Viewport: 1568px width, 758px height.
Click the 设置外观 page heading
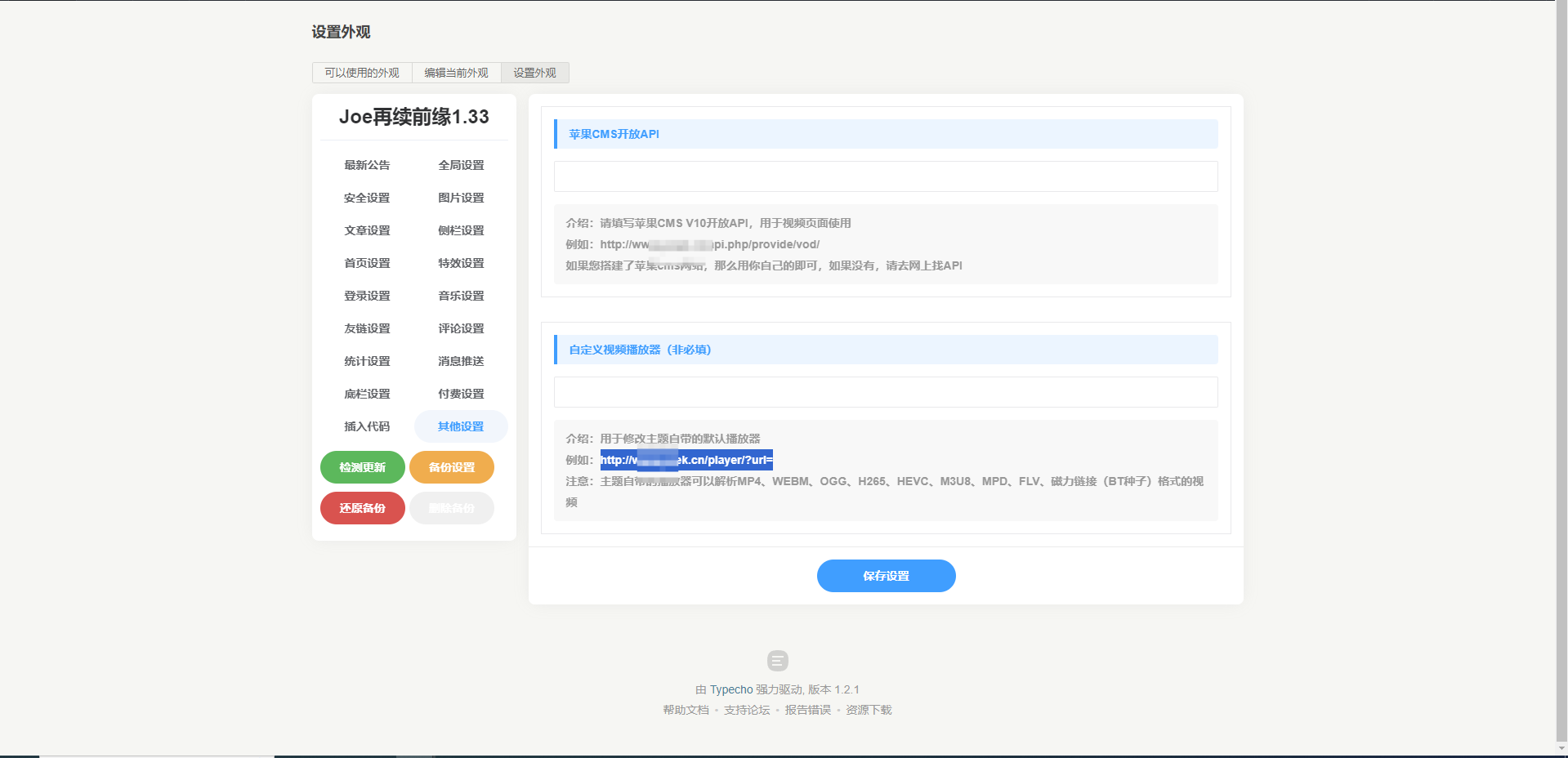point(341,32)
